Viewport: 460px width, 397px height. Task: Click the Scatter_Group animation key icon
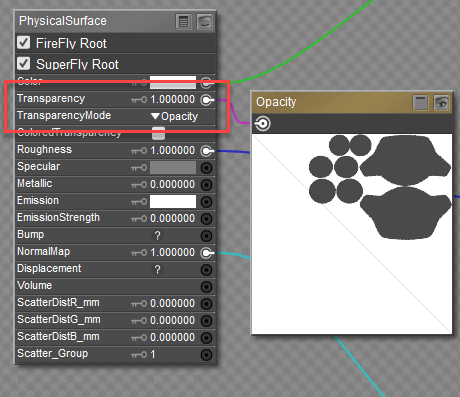click(x=139, y=355)
